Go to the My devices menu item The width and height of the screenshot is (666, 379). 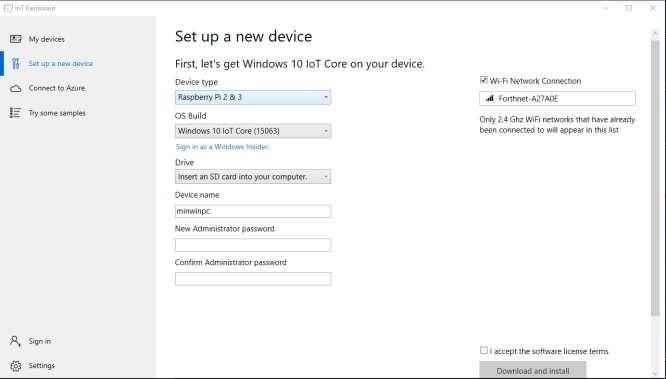(47, 39)
